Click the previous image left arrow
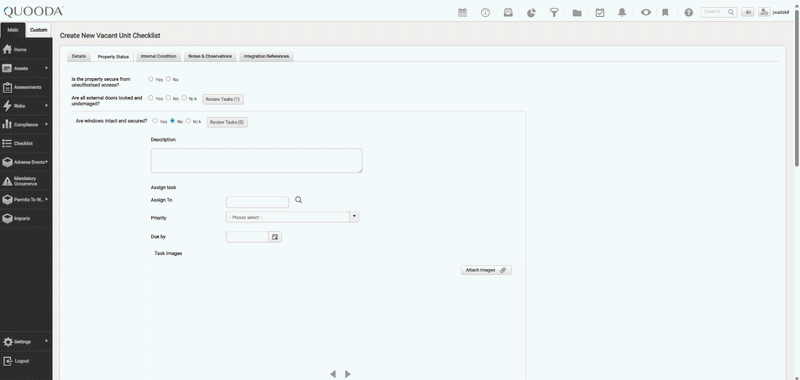The width and height of the screenshot is (800, 380). click(x=333, y=374)
